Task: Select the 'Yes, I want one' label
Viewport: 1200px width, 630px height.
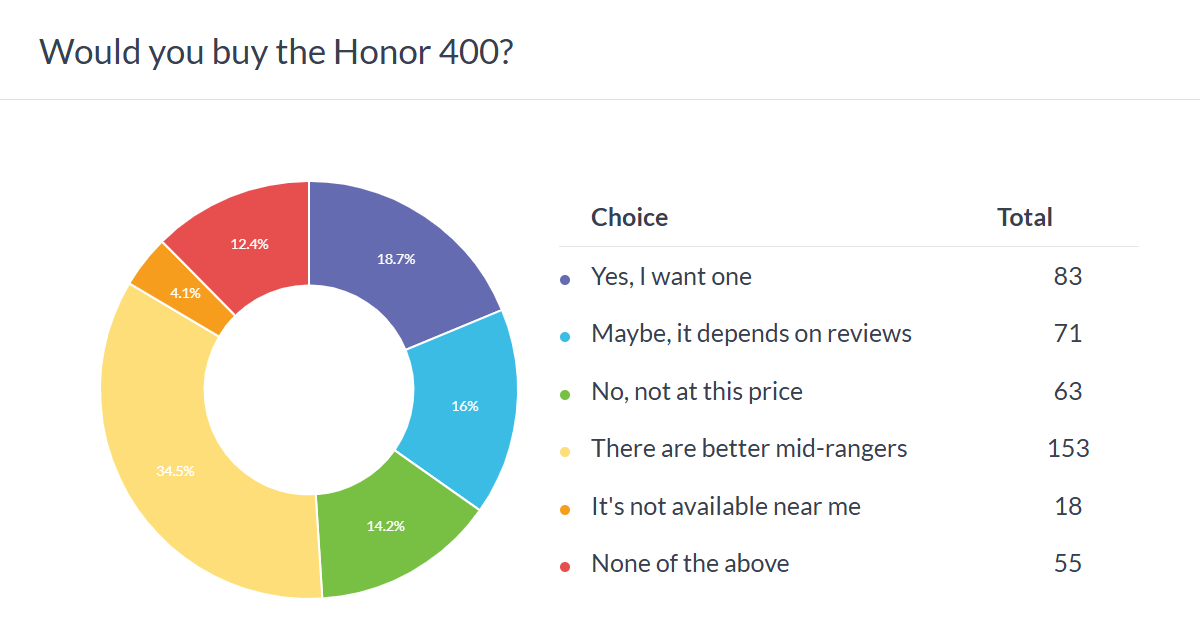Action: 671,276
